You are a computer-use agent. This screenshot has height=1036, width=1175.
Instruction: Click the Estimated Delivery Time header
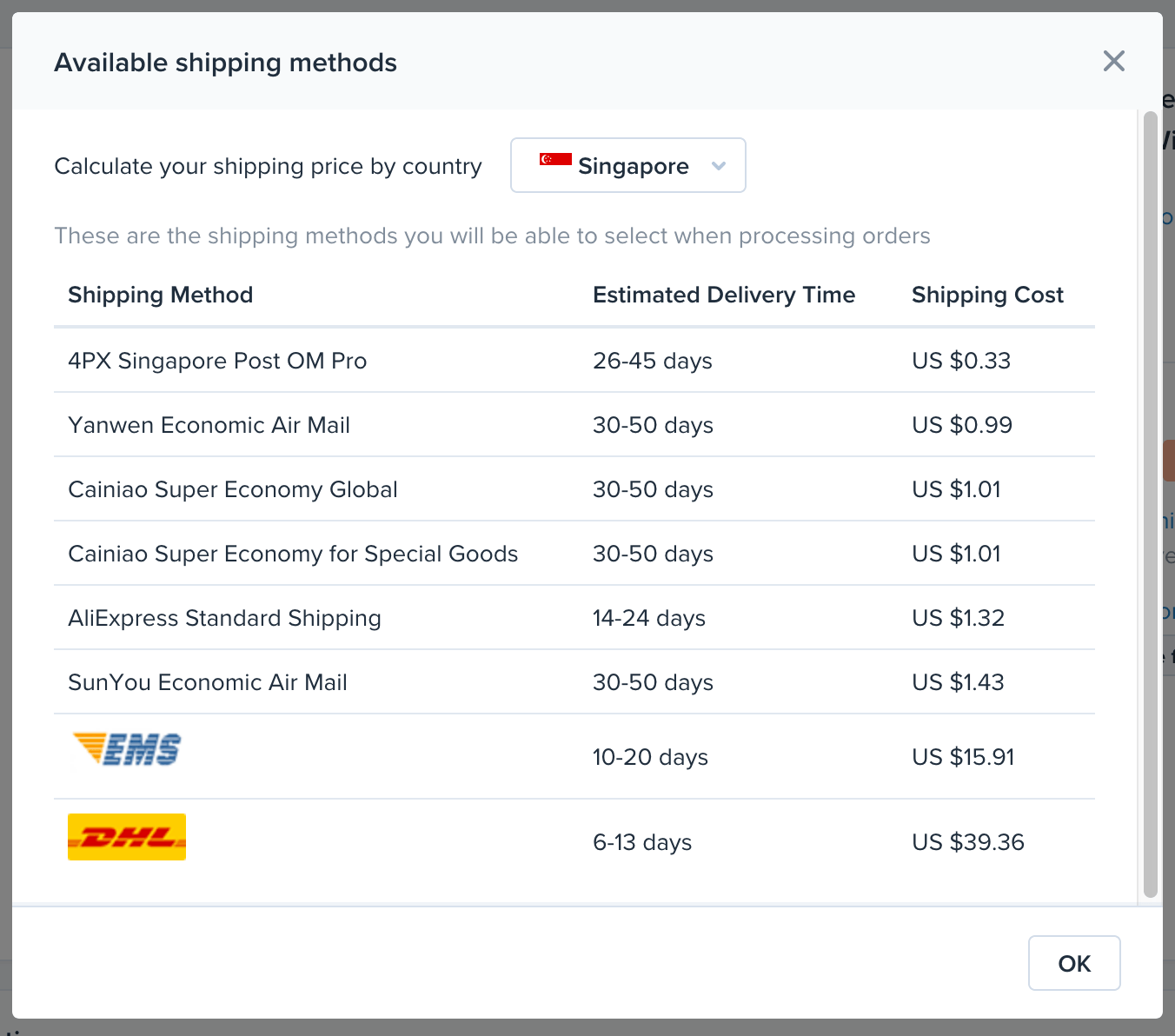pyautogui.click(x=723, y=295)
